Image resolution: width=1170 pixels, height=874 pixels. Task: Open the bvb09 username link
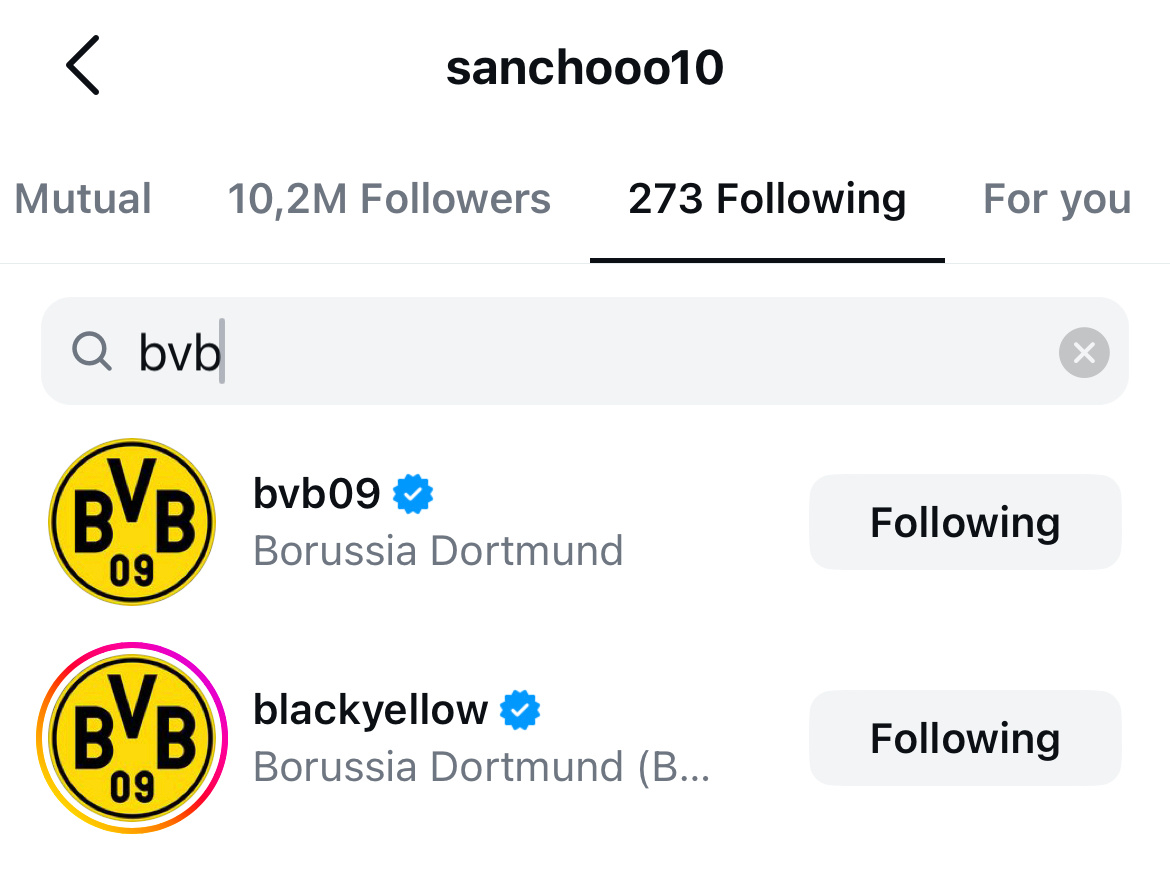316,493
